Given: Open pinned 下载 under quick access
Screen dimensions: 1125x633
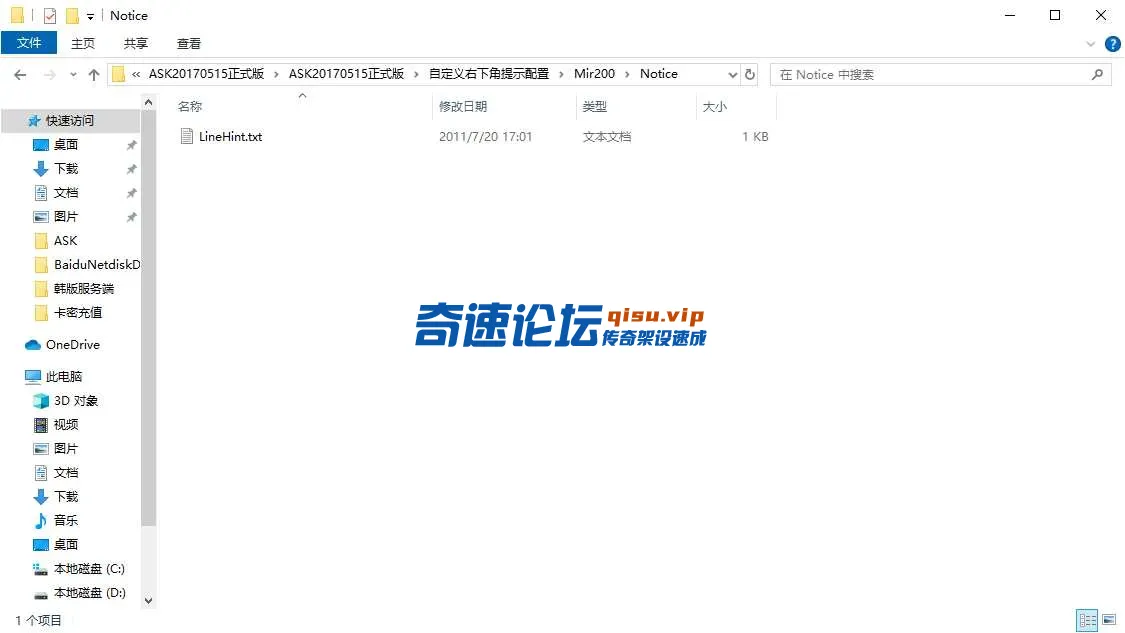Looking at the screenshot, I should (66, 169).
